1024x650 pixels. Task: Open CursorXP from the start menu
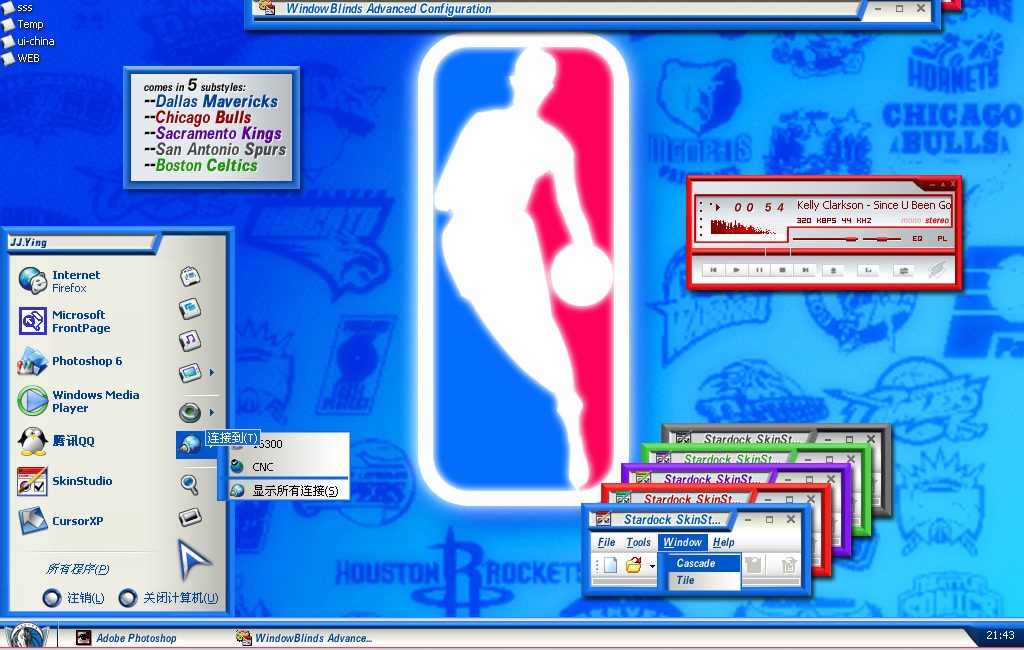[60, 521]
